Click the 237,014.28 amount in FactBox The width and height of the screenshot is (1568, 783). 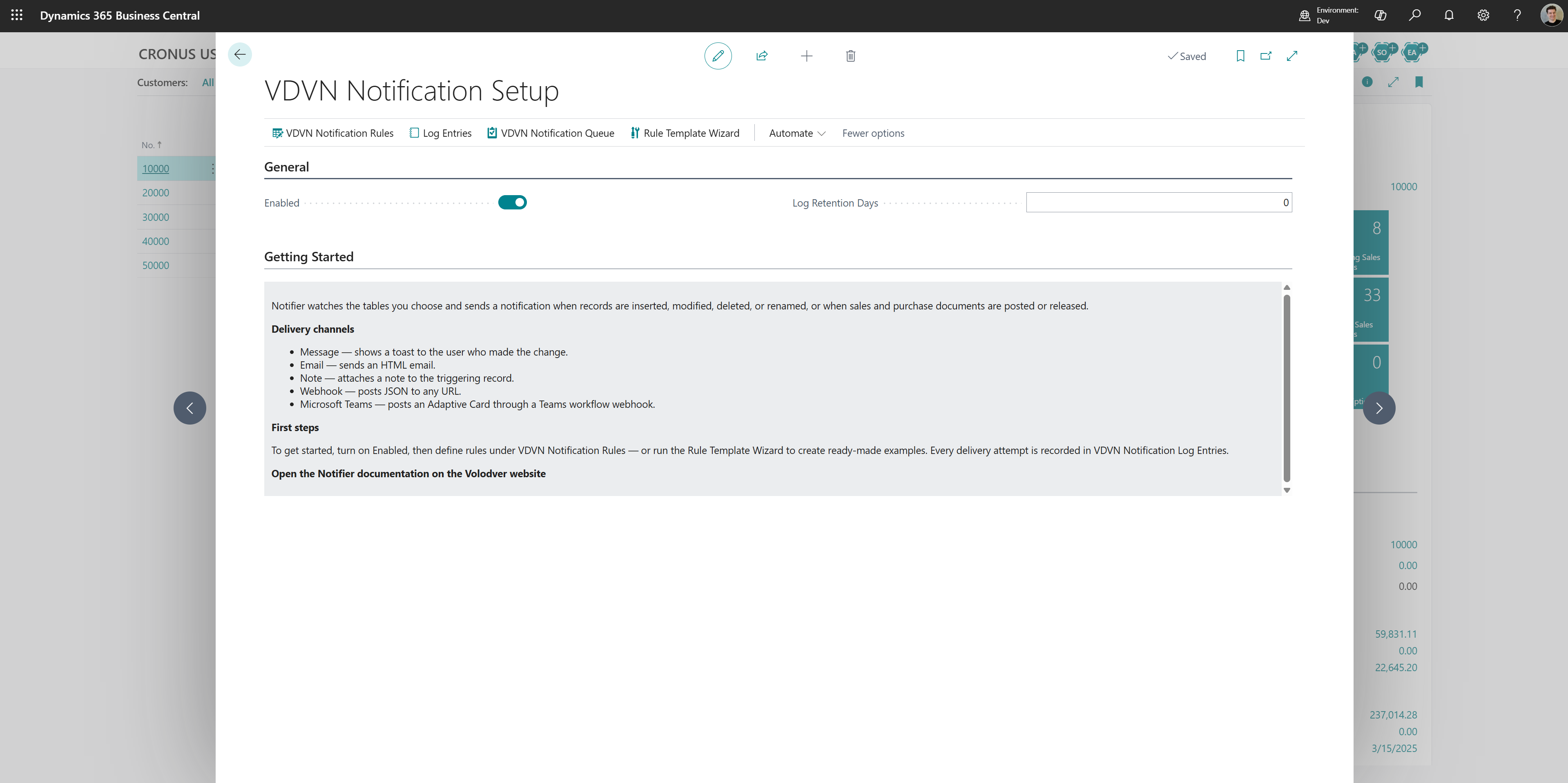1393,715
